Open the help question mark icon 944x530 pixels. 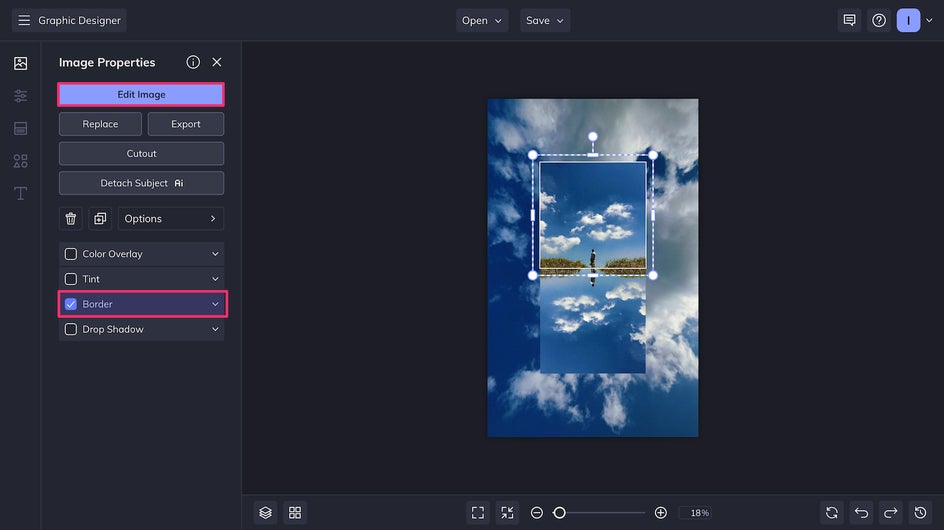tap(879, 20)
